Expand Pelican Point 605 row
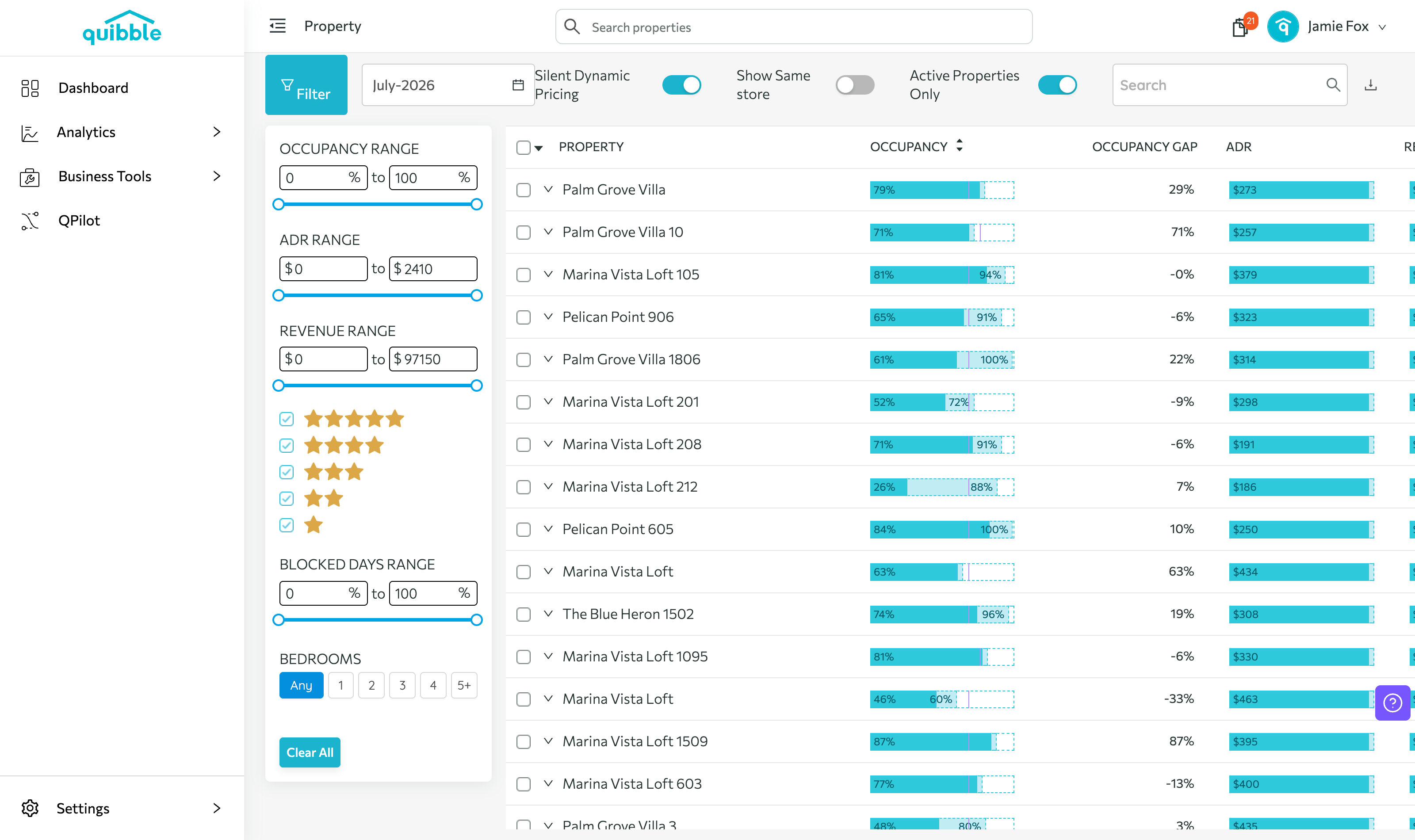This screenshot has width=1415, height=840. (548, 529)
